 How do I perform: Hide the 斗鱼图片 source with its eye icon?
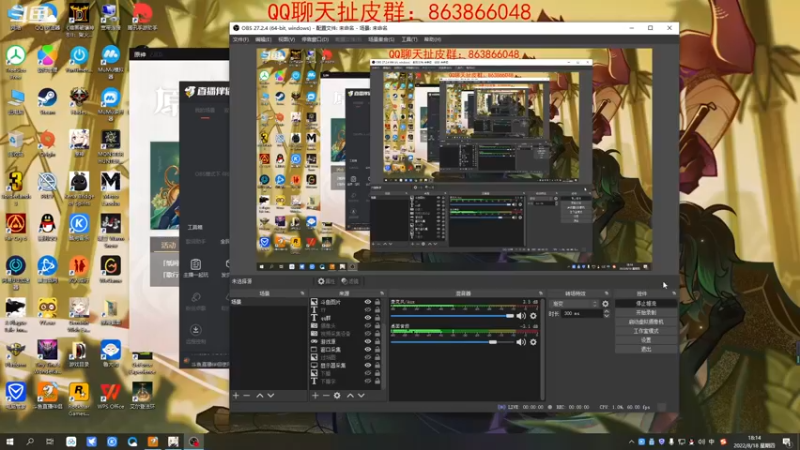pyautogui.click(x=367, y=302)
